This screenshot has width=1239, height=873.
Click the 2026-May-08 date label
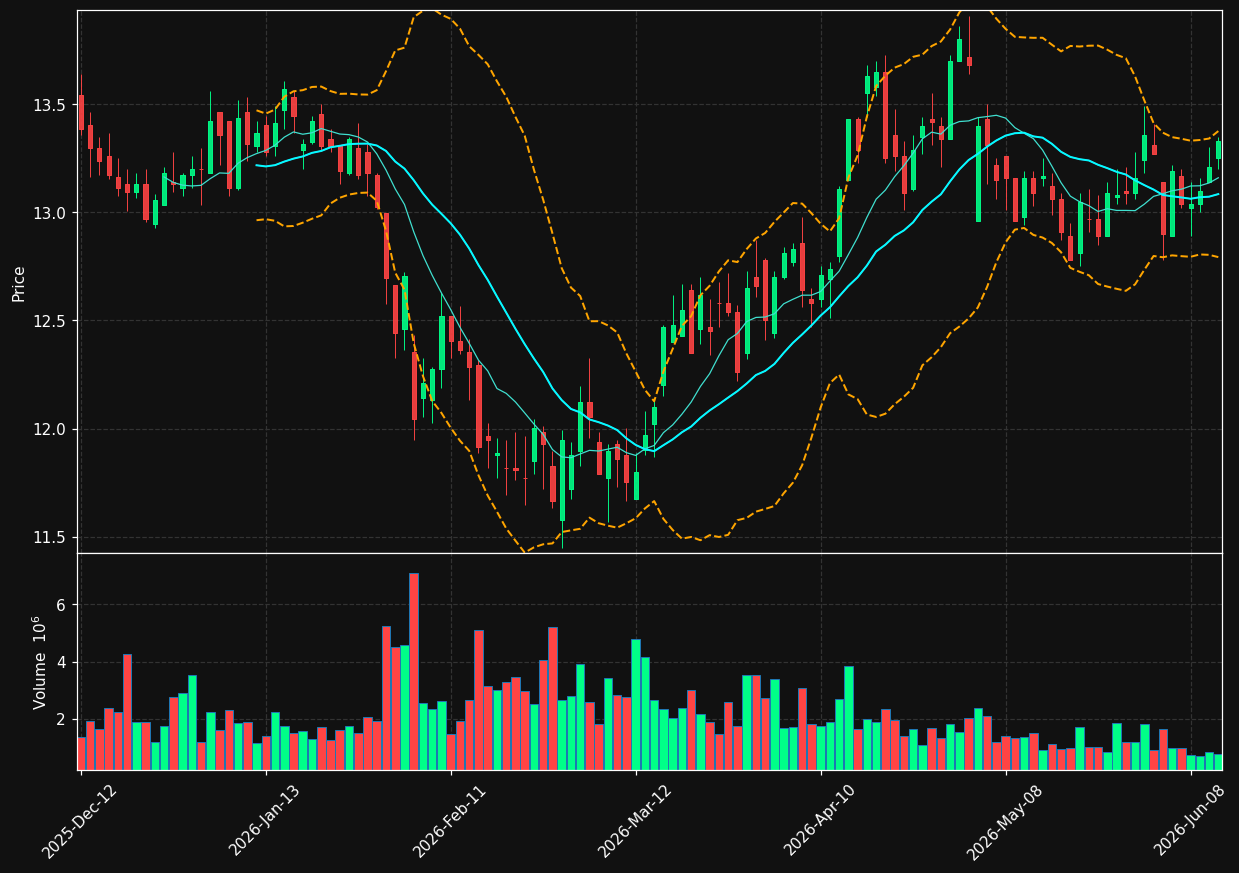tap(1005, 820)
